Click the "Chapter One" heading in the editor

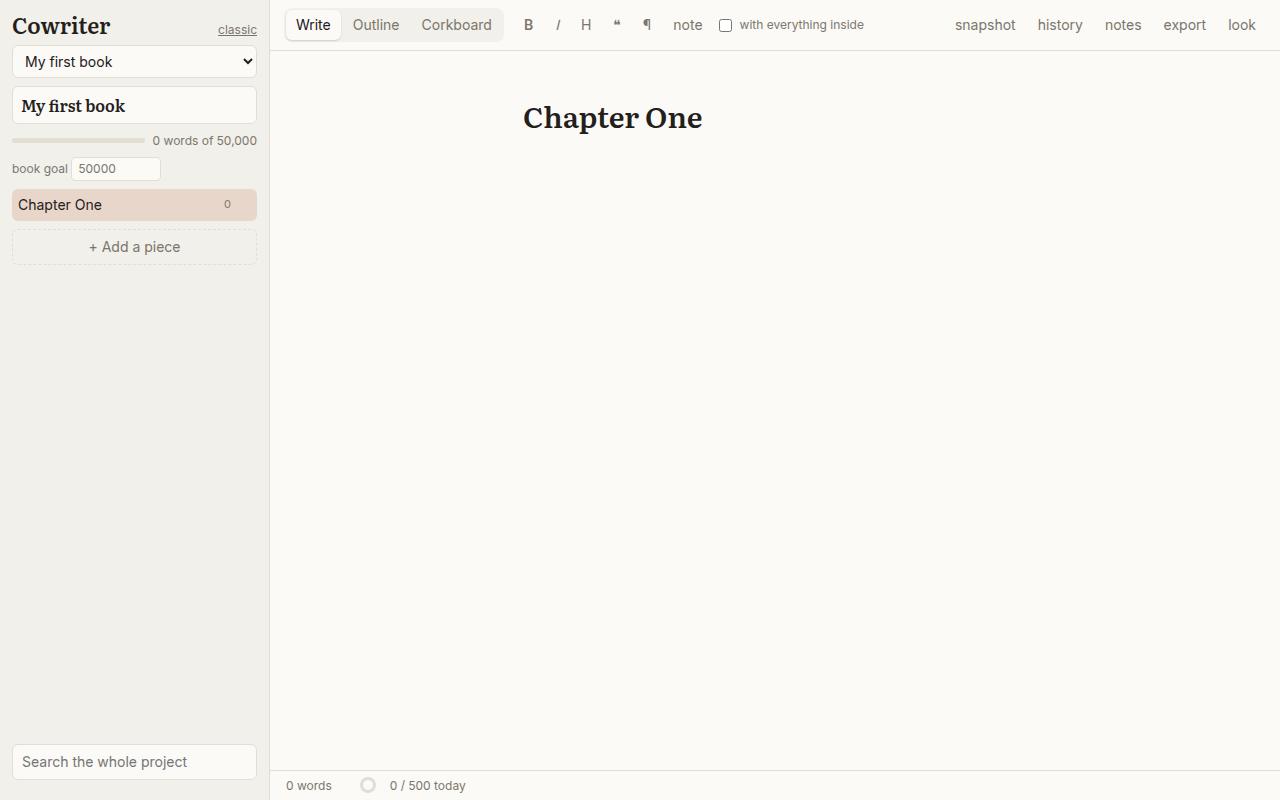point(613,118)
